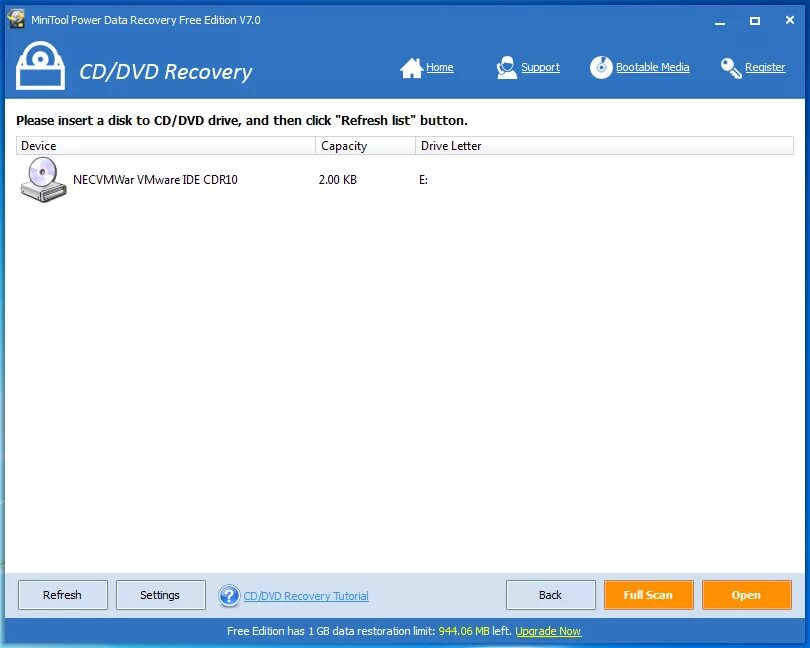This screenshot has height=648, width=810.
Task: Click the Bootable Media disc icon
Action: [x=601, y=68]
